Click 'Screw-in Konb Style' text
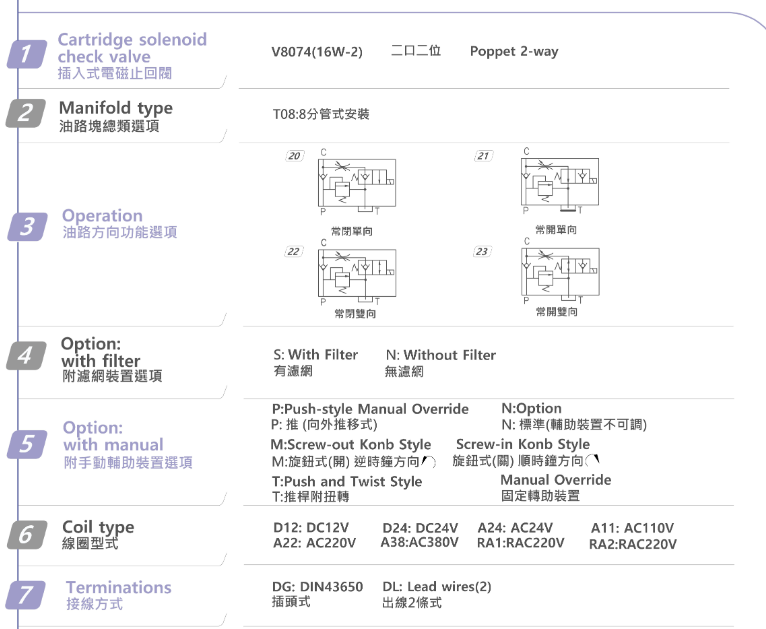 523,444
